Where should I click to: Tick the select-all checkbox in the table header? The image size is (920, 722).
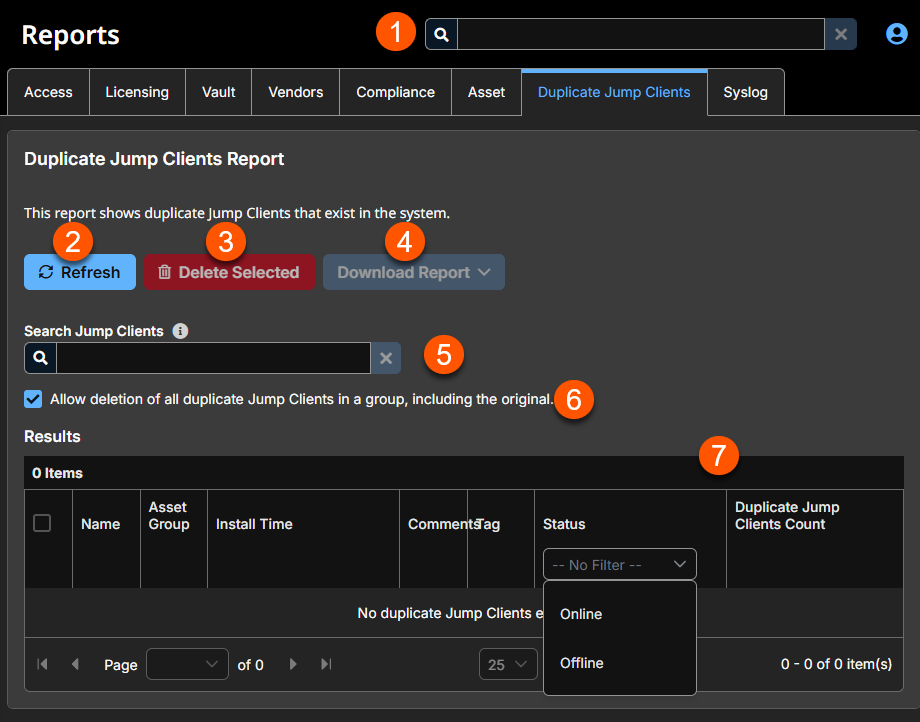click(42, 523)
